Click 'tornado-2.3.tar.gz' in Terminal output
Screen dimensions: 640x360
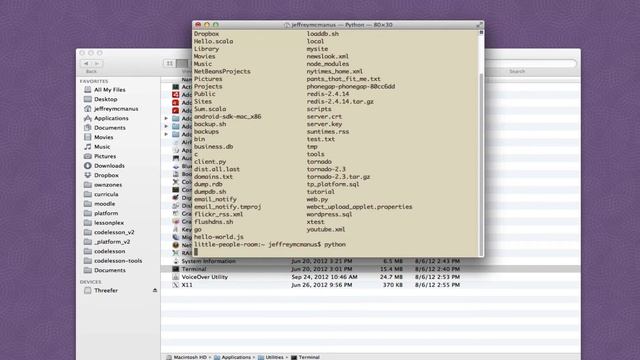pos(338,177)
